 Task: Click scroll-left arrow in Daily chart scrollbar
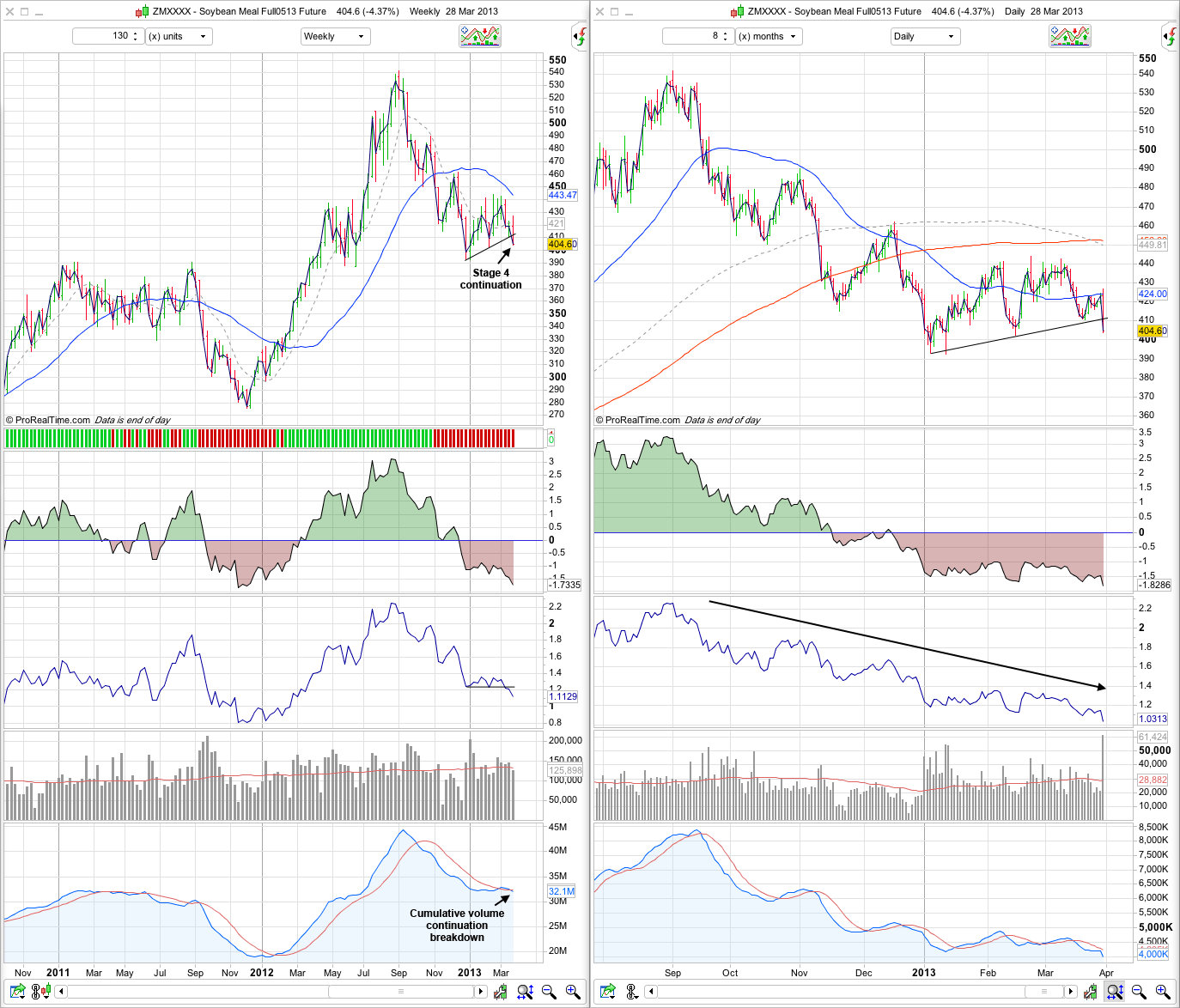[x=651, y=992]
